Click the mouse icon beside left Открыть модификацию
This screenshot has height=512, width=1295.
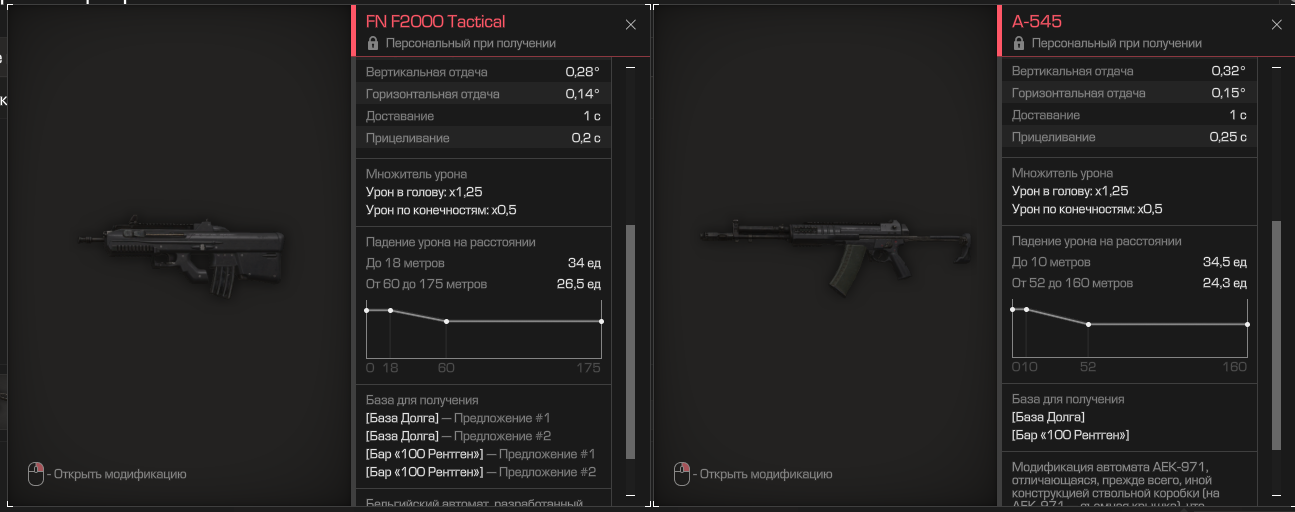click(x=36, y=474)
